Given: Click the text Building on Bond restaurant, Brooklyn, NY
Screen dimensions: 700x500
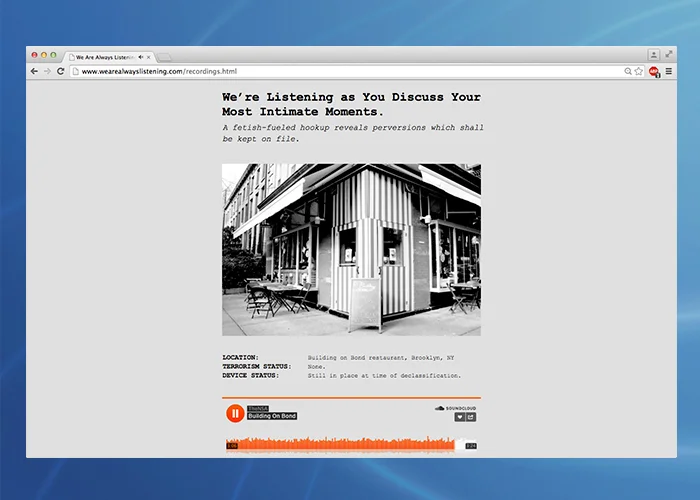Looking at the screenshot, I should pyautogui.click(x=381, y=358).
